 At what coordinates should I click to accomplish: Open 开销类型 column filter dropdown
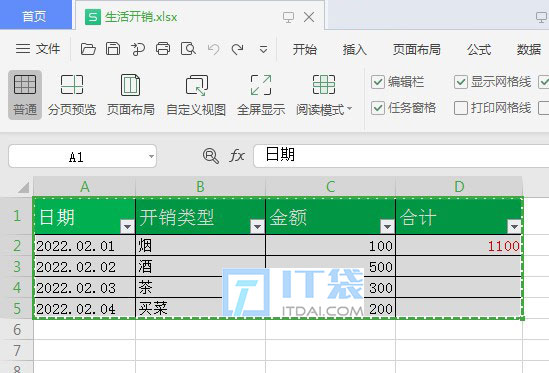tap(257, 227)
